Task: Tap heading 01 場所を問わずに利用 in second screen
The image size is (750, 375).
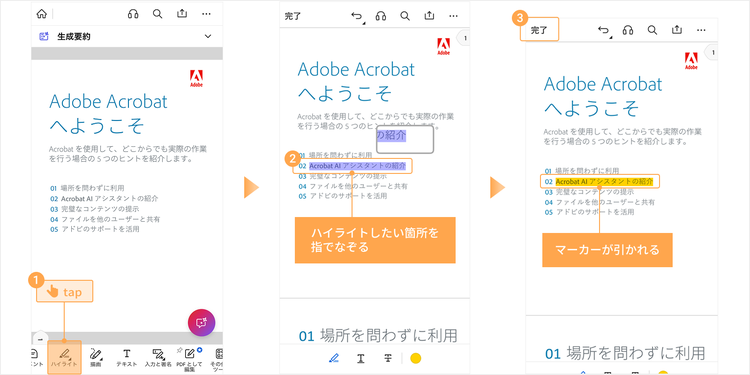Action: [x=378, y=336]
